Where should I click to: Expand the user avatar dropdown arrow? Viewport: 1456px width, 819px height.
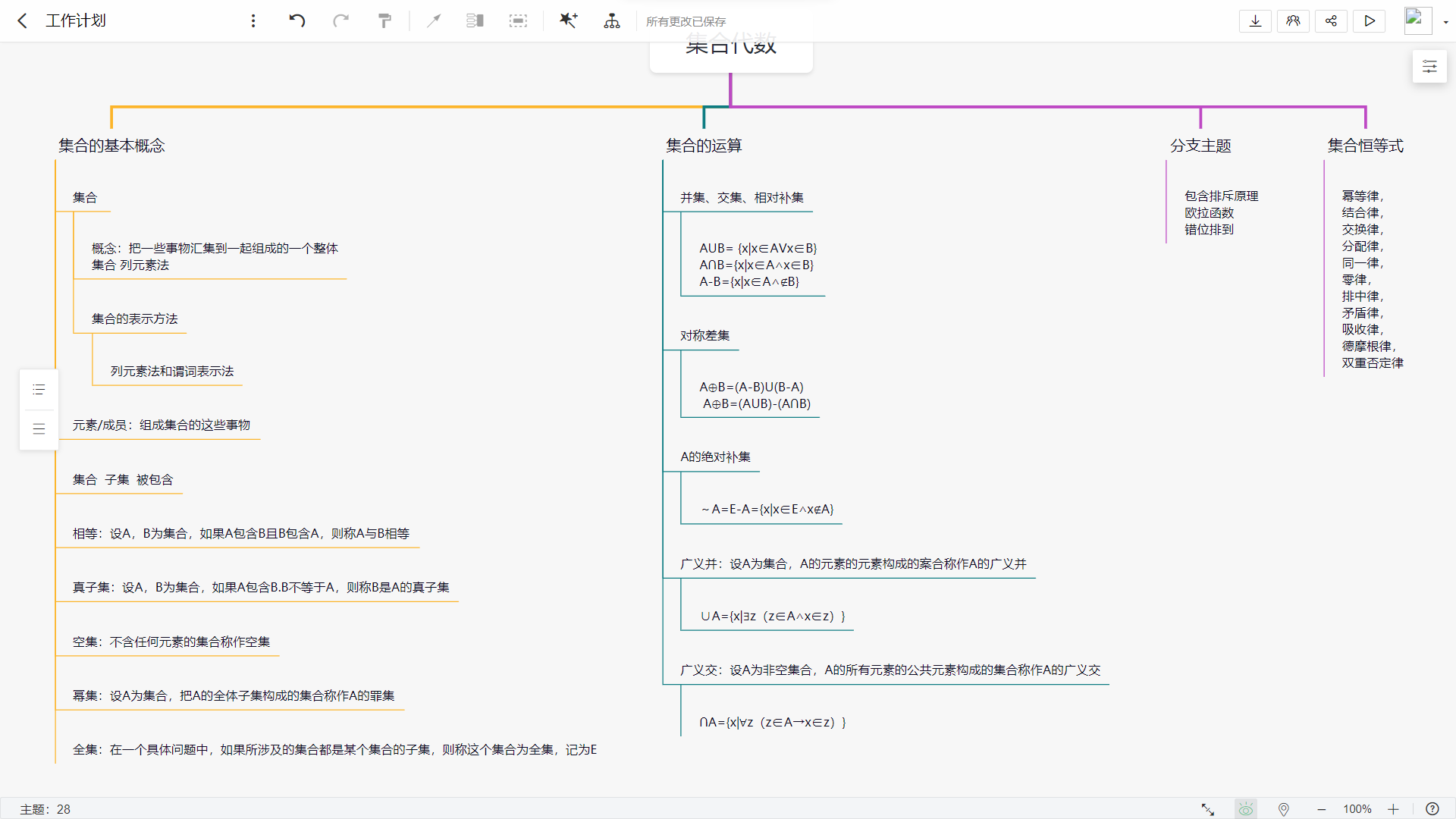point(1446,22)
